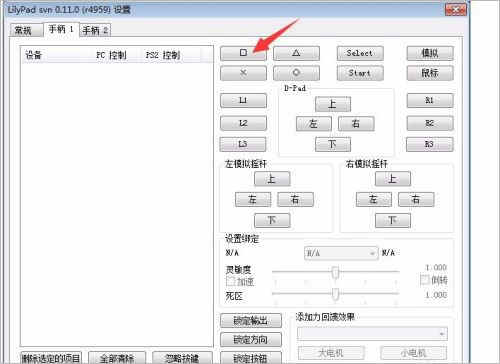Bind the D-Pad 上 (up) button
The image size is (500, 364).
click(333, 104)
